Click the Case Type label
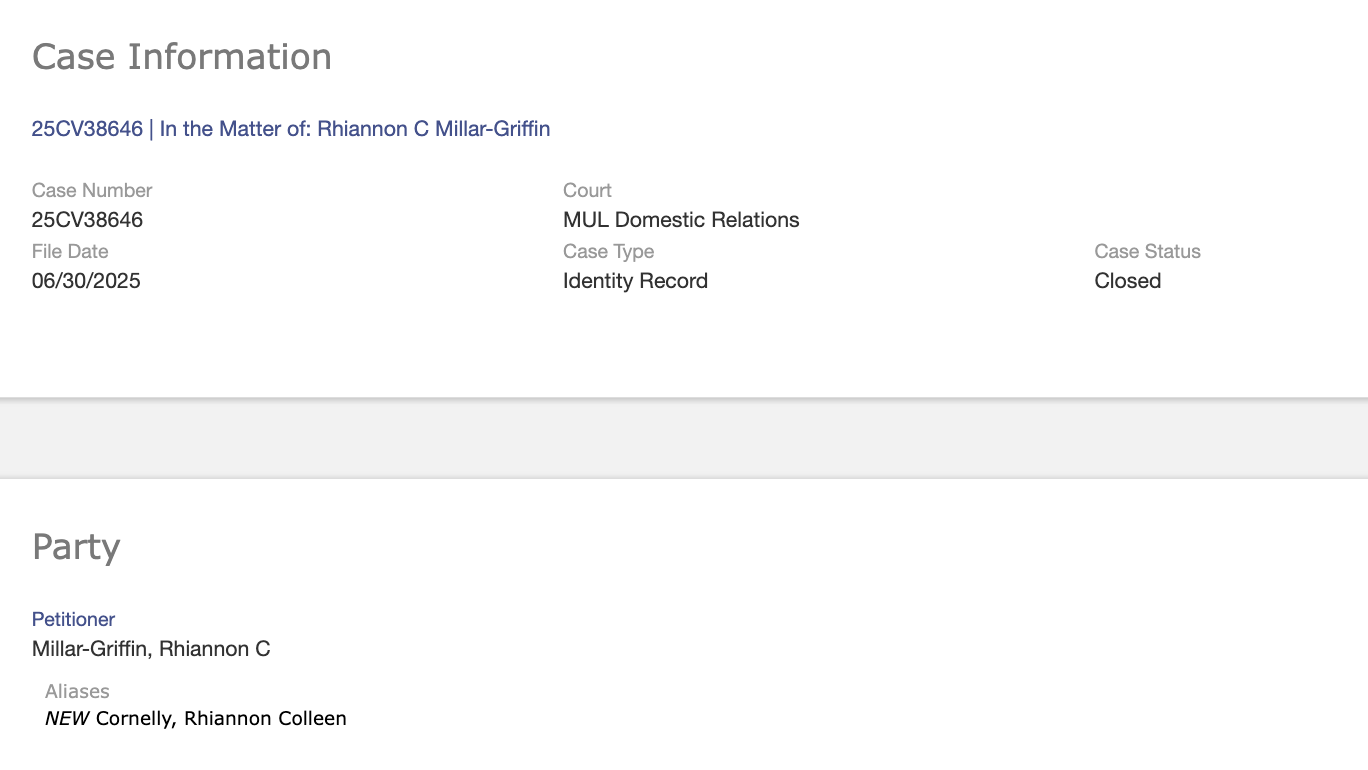 coord(608,251)
